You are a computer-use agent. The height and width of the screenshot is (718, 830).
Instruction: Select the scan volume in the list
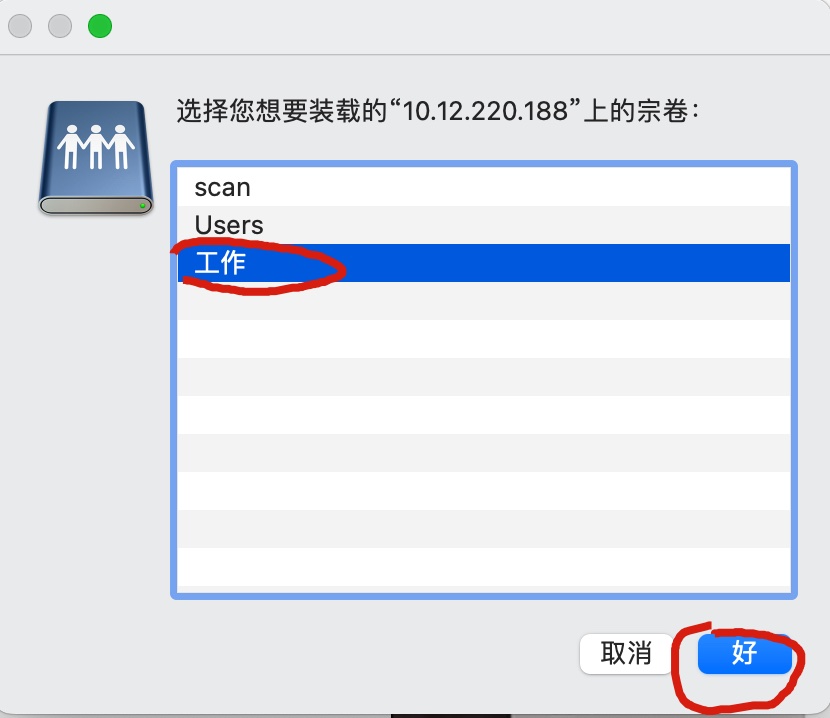tap(483, 187)
